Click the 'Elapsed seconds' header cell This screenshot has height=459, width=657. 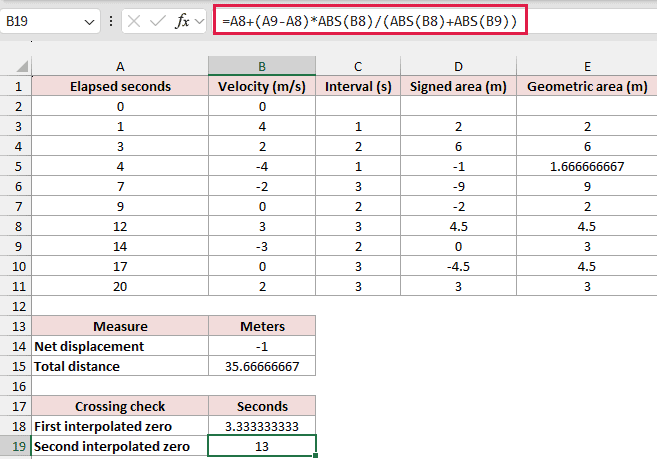pos(120,86)
